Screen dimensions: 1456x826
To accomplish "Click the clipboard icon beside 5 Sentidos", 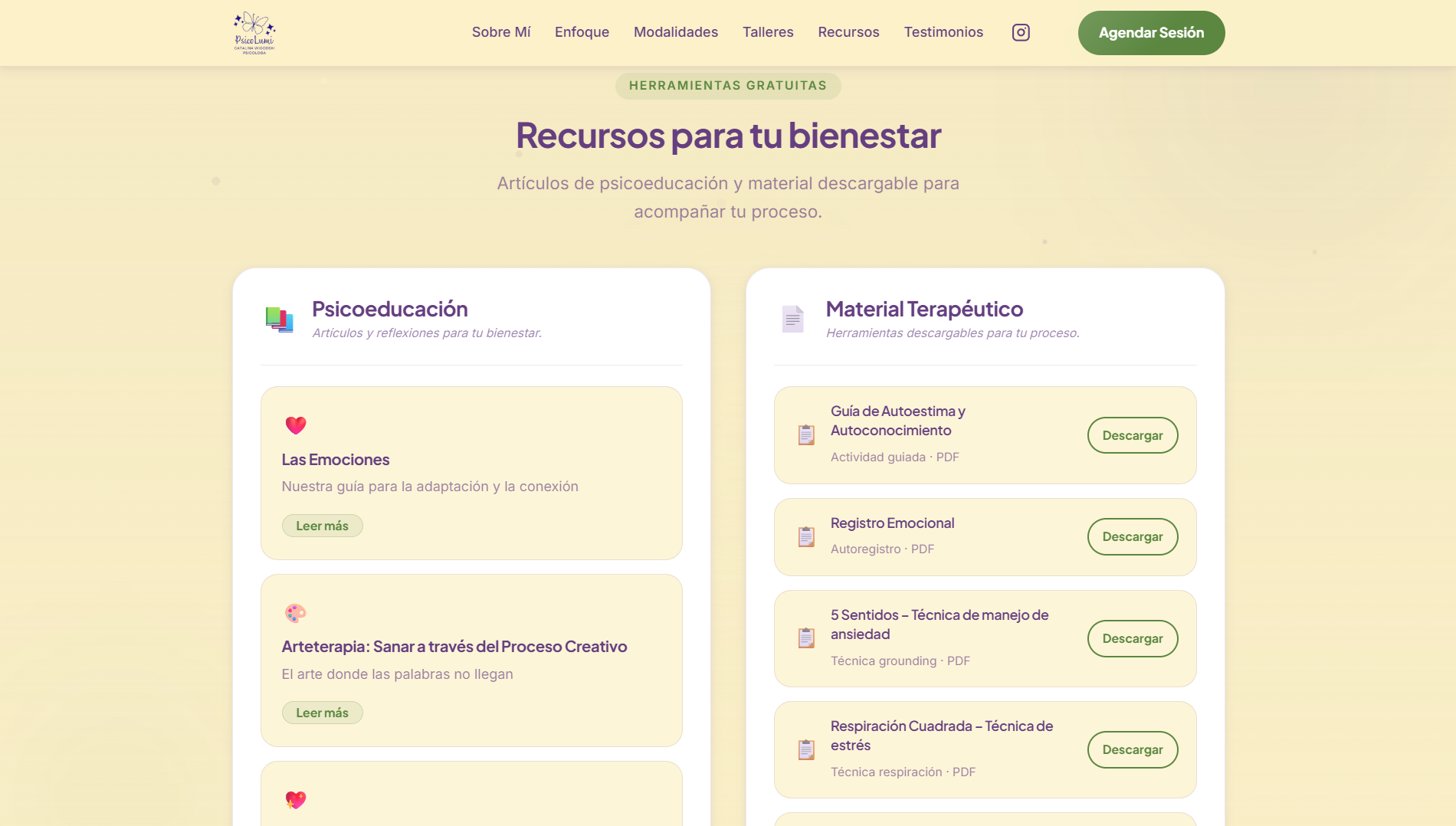I will pos(806,638).
